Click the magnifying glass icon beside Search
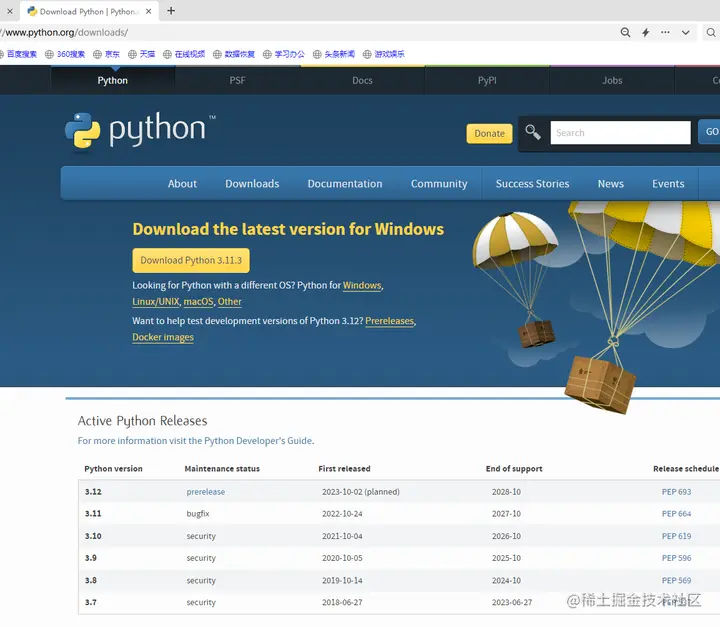The image size is (720, 627). pyautogui.click(x=533, y=132)
